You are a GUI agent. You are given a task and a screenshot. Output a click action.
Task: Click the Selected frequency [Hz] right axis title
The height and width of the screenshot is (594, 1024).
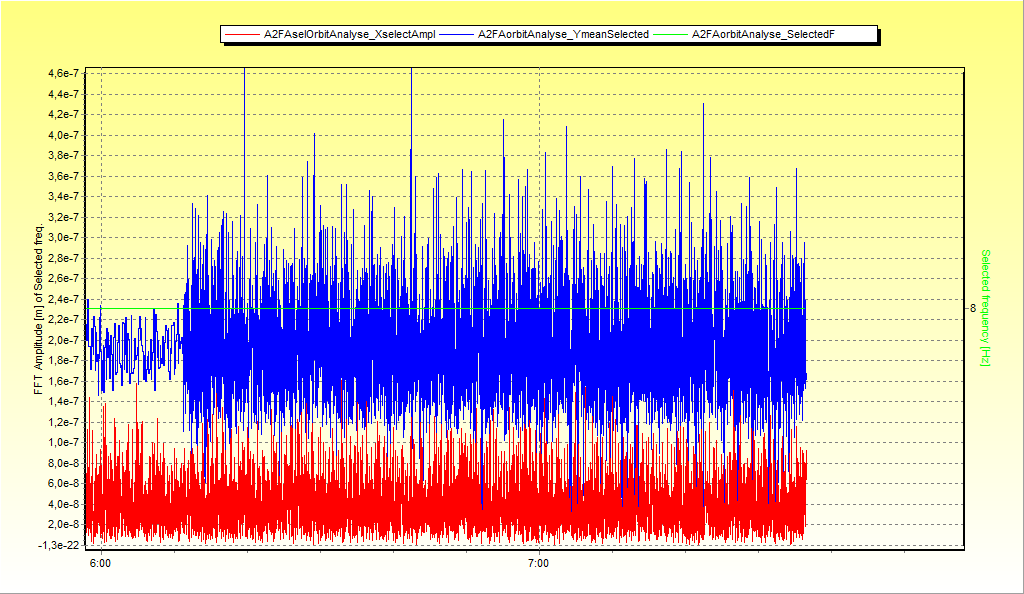click(x=986, y=307)
